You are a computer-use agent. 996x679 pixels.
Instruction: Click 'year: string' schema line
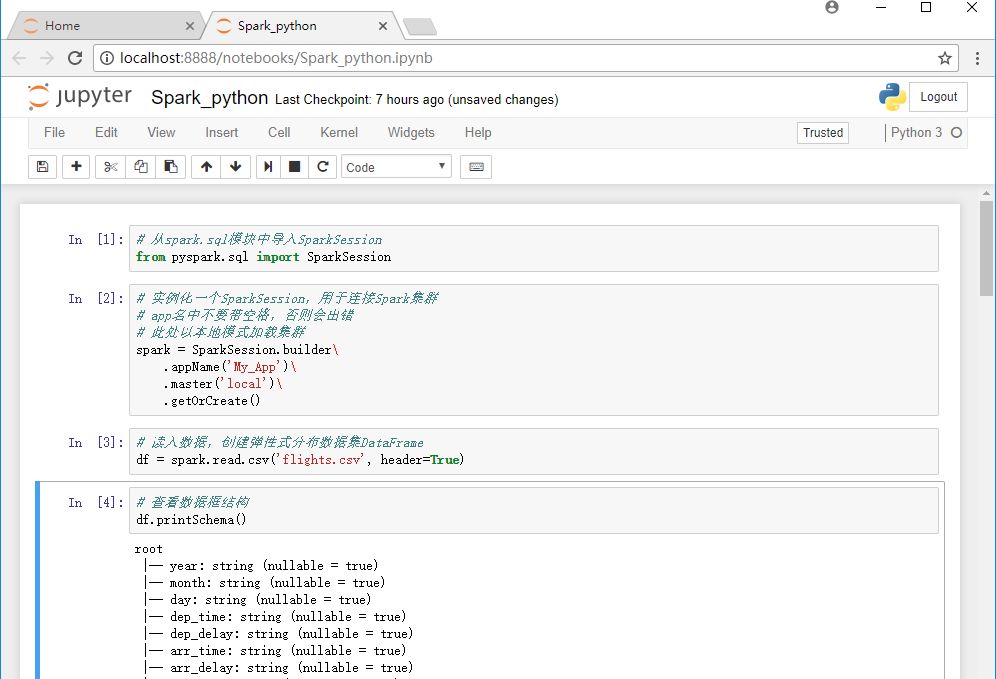coord(262,565)
